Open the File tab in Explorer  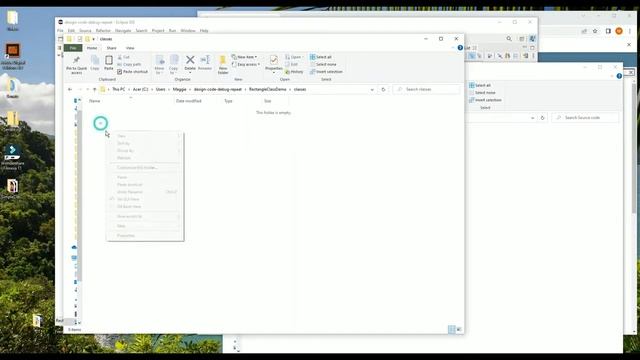click(x=73, y=48)
